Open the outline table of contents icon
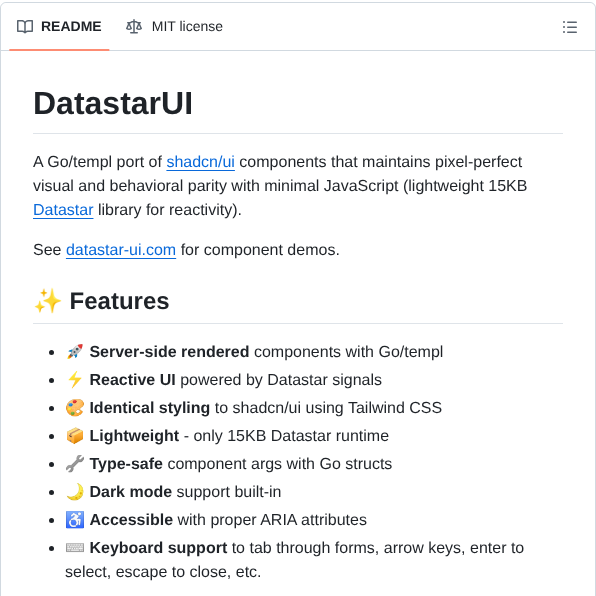The image size is (596, 596). coord(570,27)
